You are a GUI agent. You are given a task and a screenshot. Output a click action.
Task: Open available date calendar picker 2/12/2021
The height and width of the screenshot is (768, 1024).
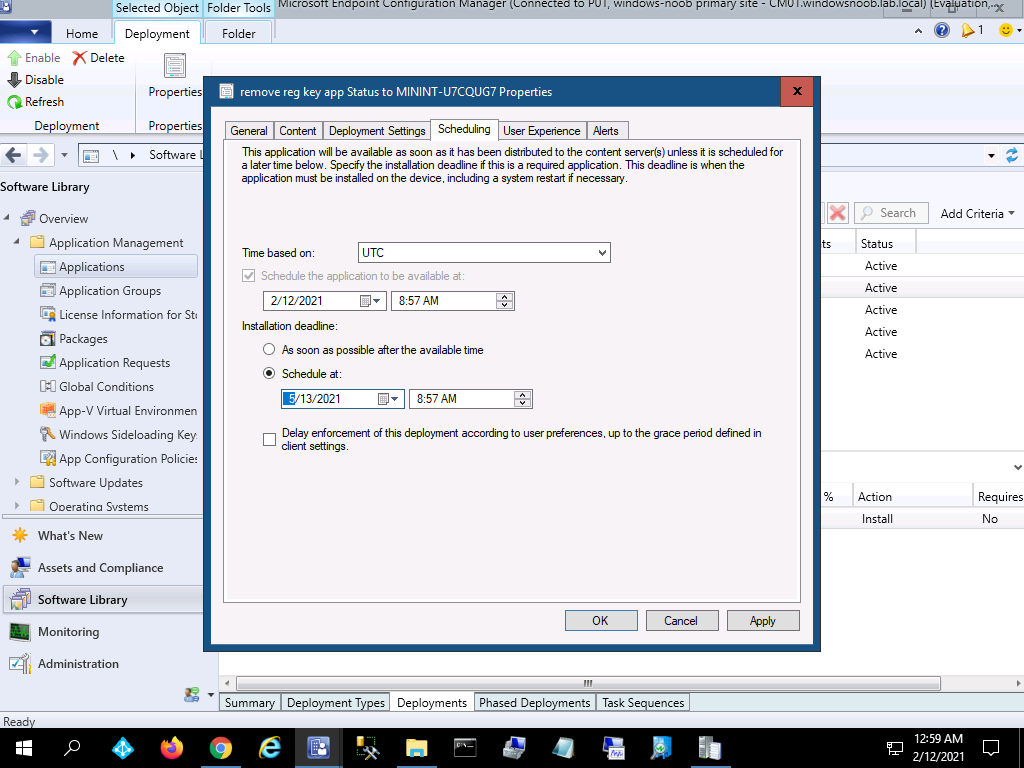(x=370, y=301)
